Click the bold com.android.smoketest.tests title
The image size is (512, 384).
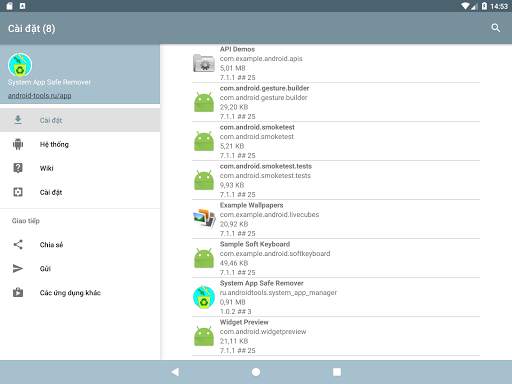[x=266, y=166]
